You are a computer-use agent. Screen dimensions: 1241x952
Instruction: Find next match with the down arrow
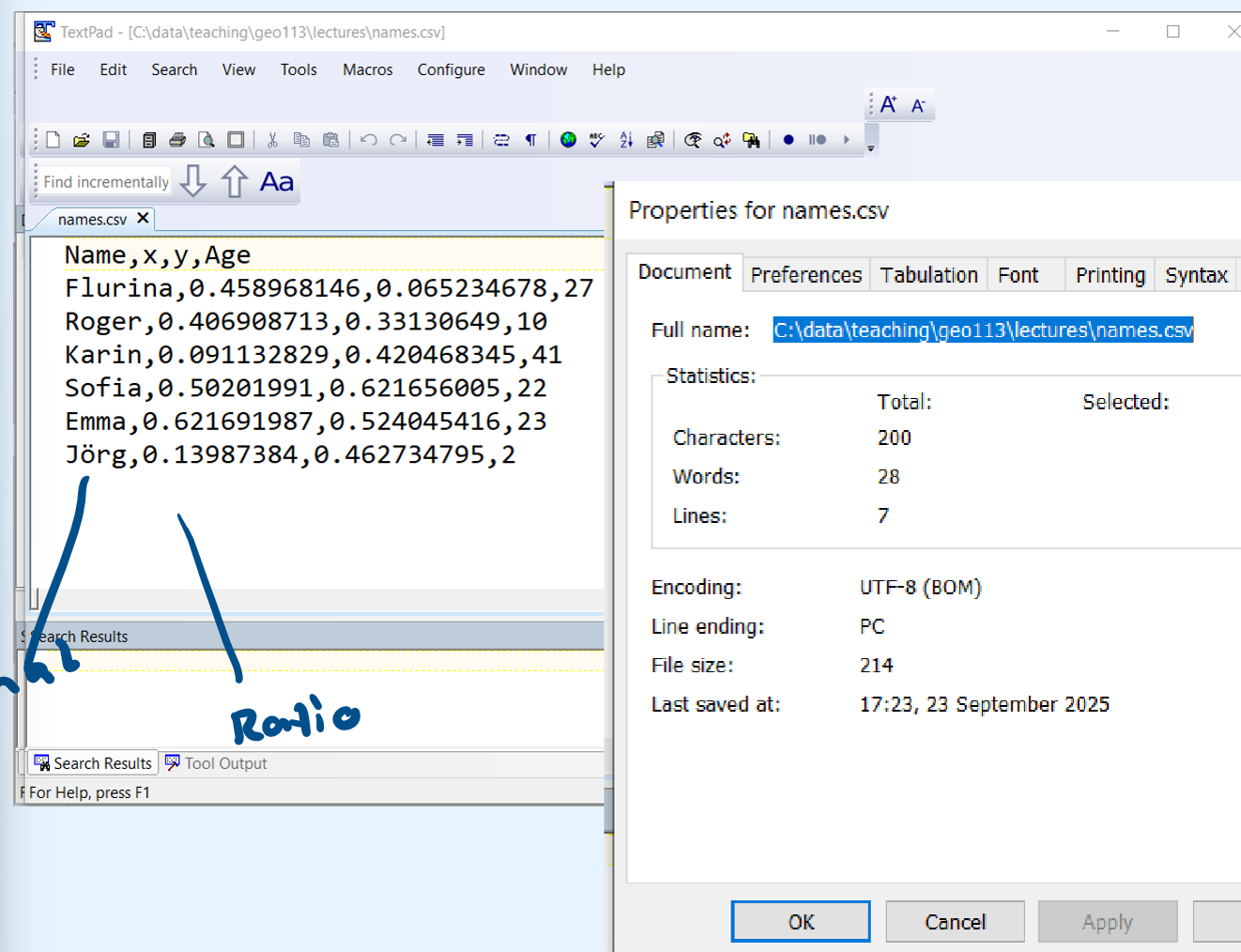click(x=192, y=180)
